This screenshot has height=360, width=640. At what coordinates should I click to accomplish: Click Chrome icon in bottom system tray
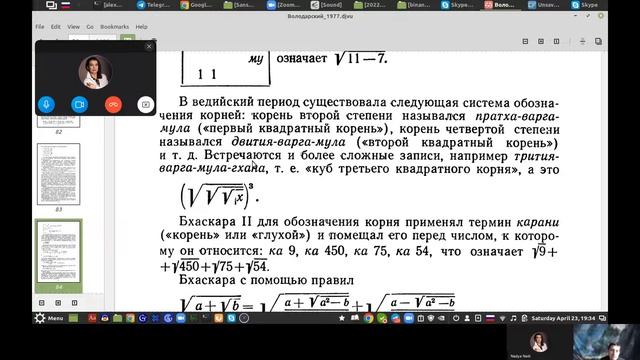point(369,318)
